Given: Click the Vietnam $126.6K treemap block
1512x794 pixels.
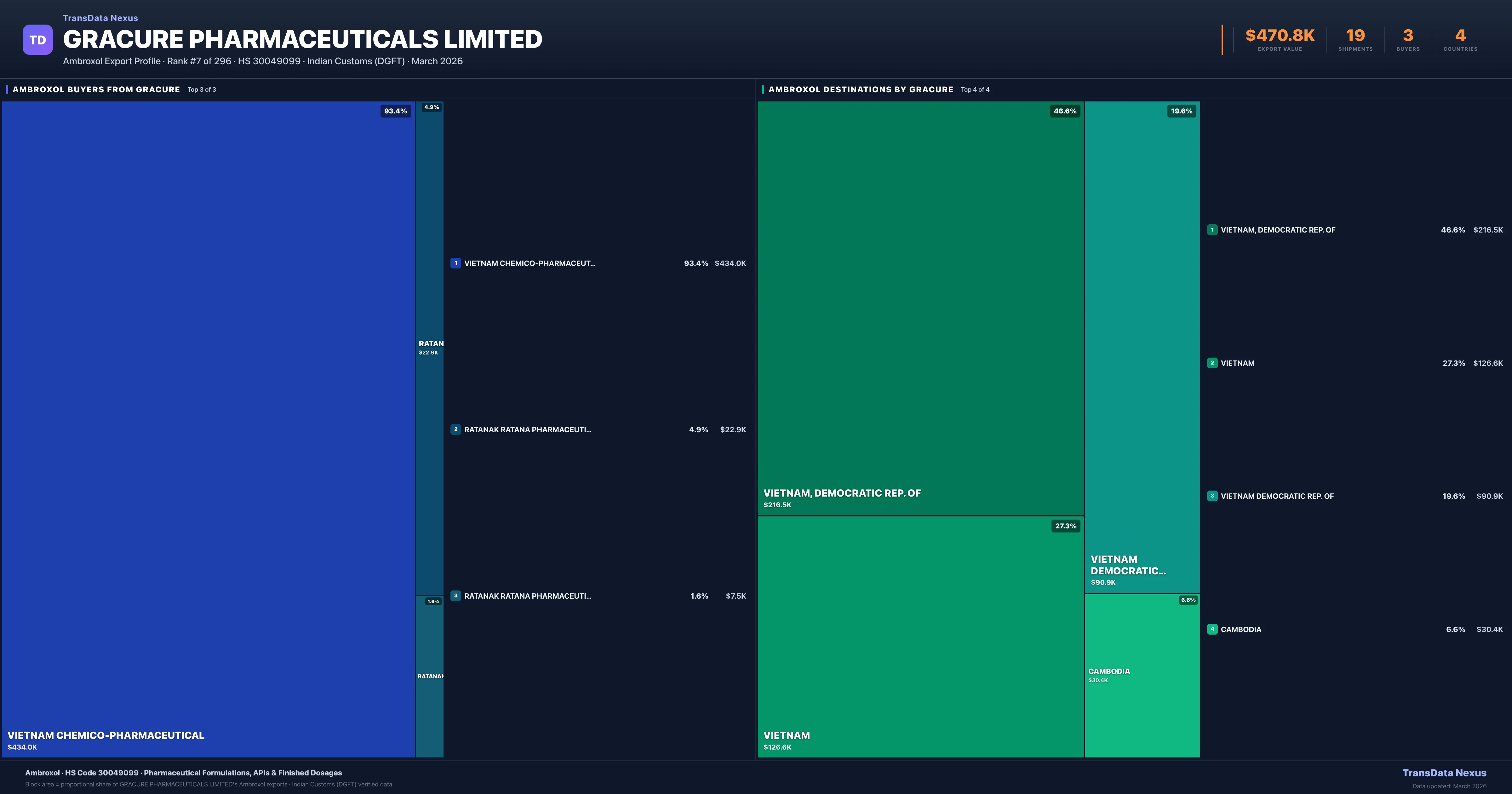Looking at the screenshot, I should click(920, 636).
